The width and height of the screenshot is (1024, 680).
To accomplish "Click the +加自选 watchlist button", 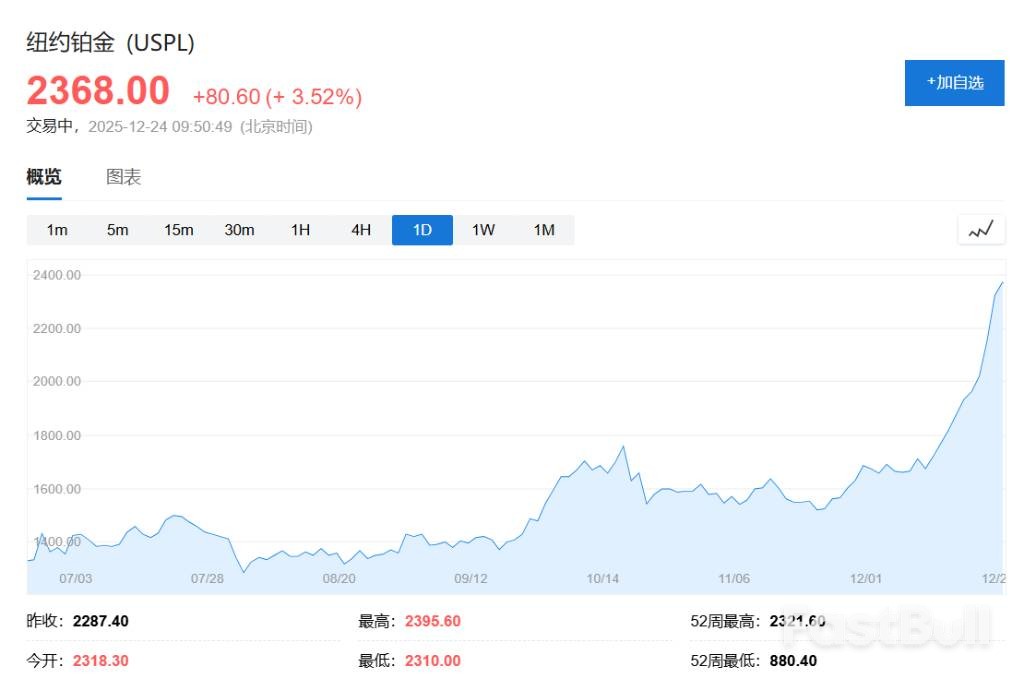I will point(954,83).
